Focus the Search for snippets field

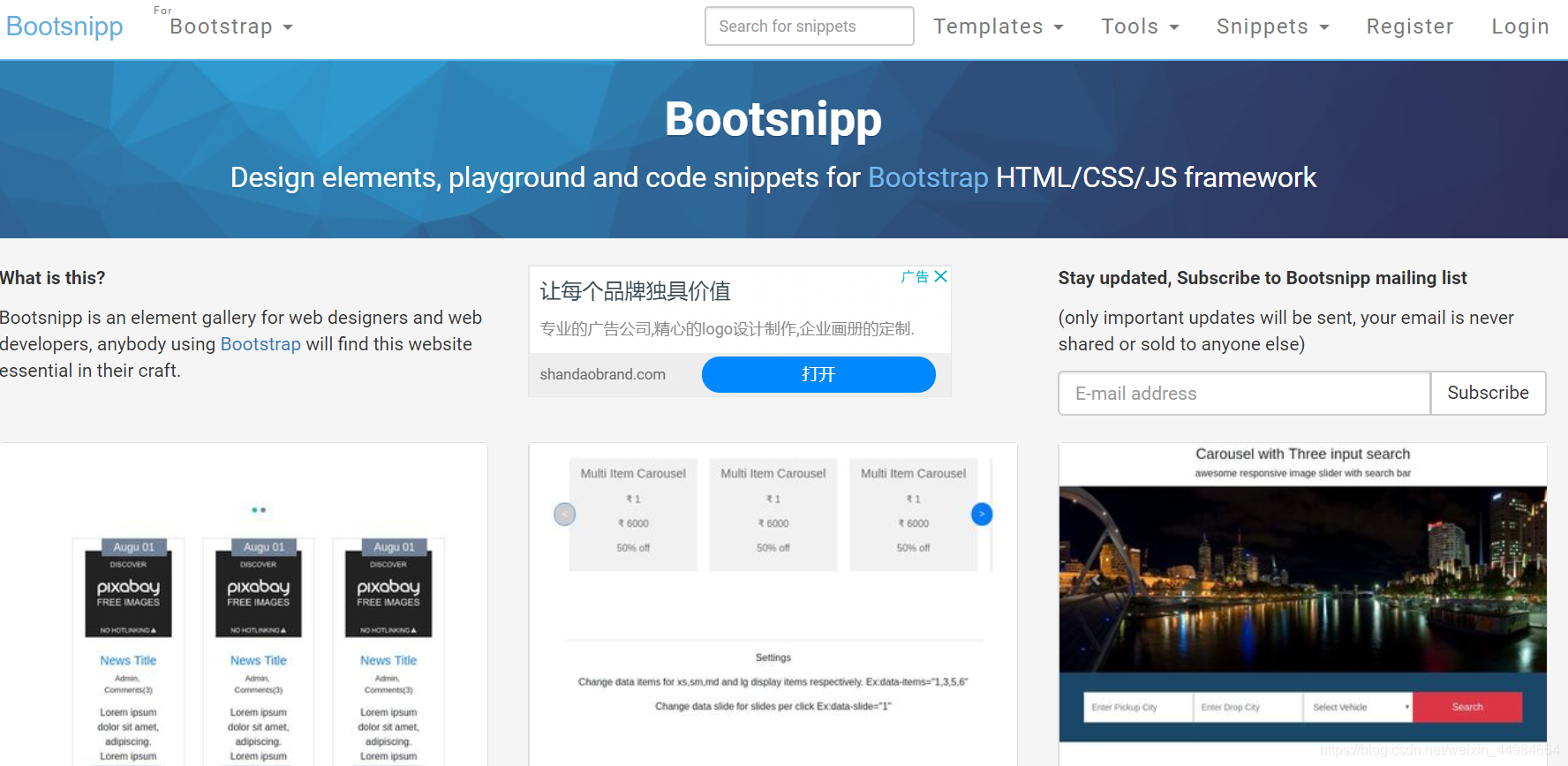[809, 26]
